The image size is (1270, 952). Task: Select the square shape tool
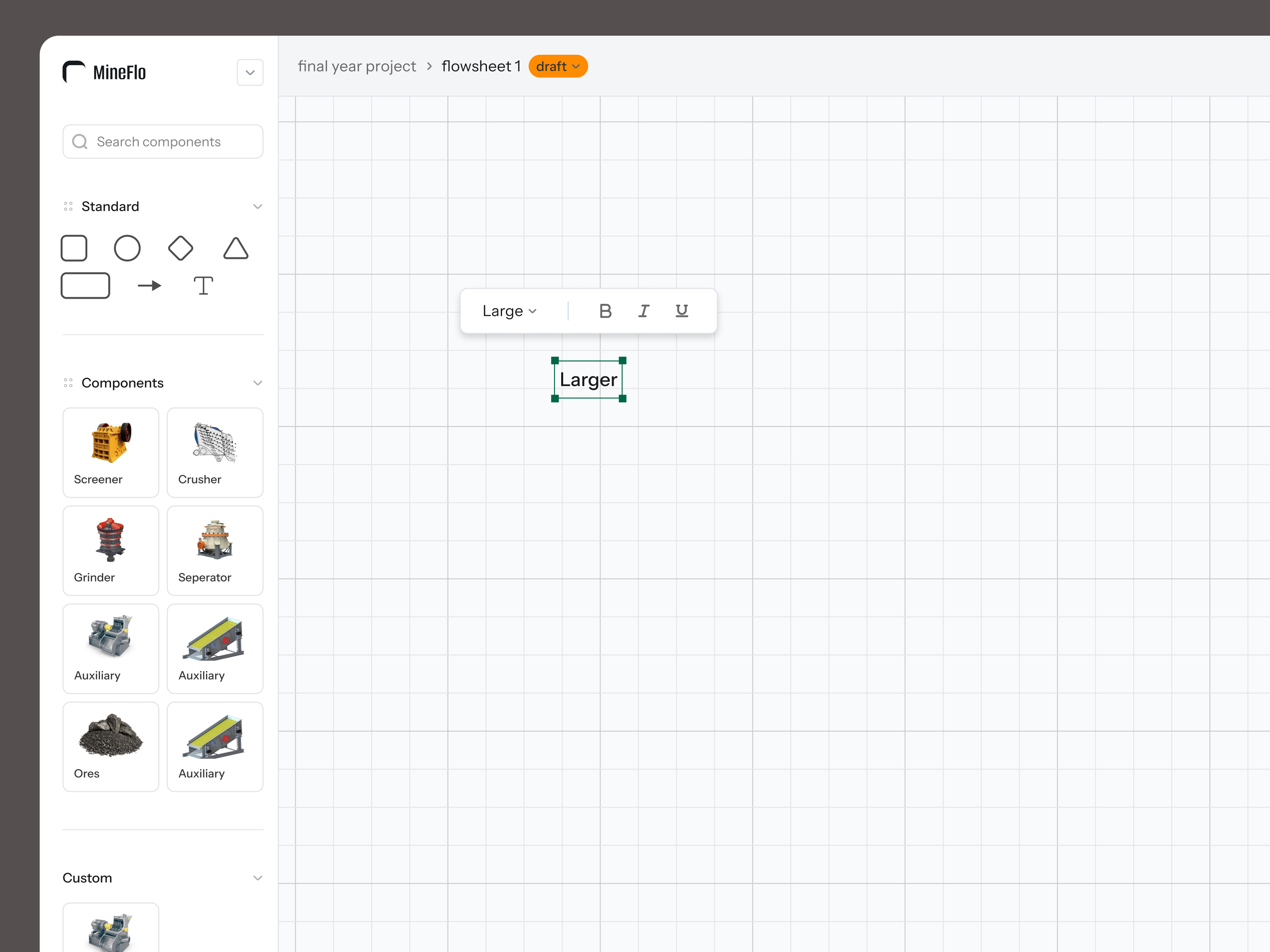click(x=74, y=248)
